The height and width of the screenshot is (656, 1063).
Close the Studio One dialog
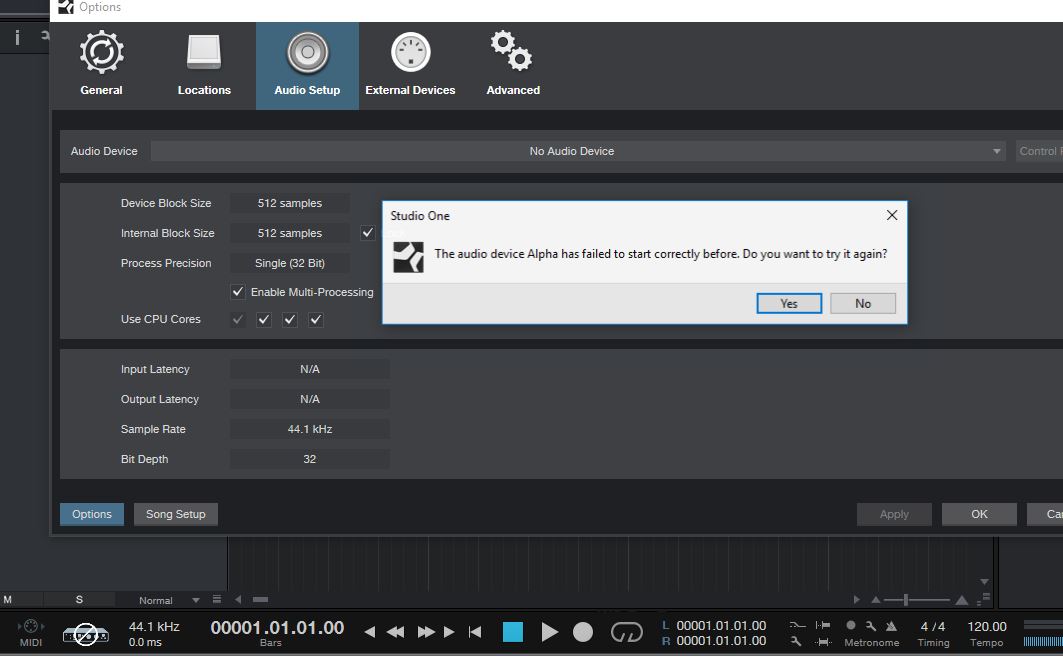[891, 215]
